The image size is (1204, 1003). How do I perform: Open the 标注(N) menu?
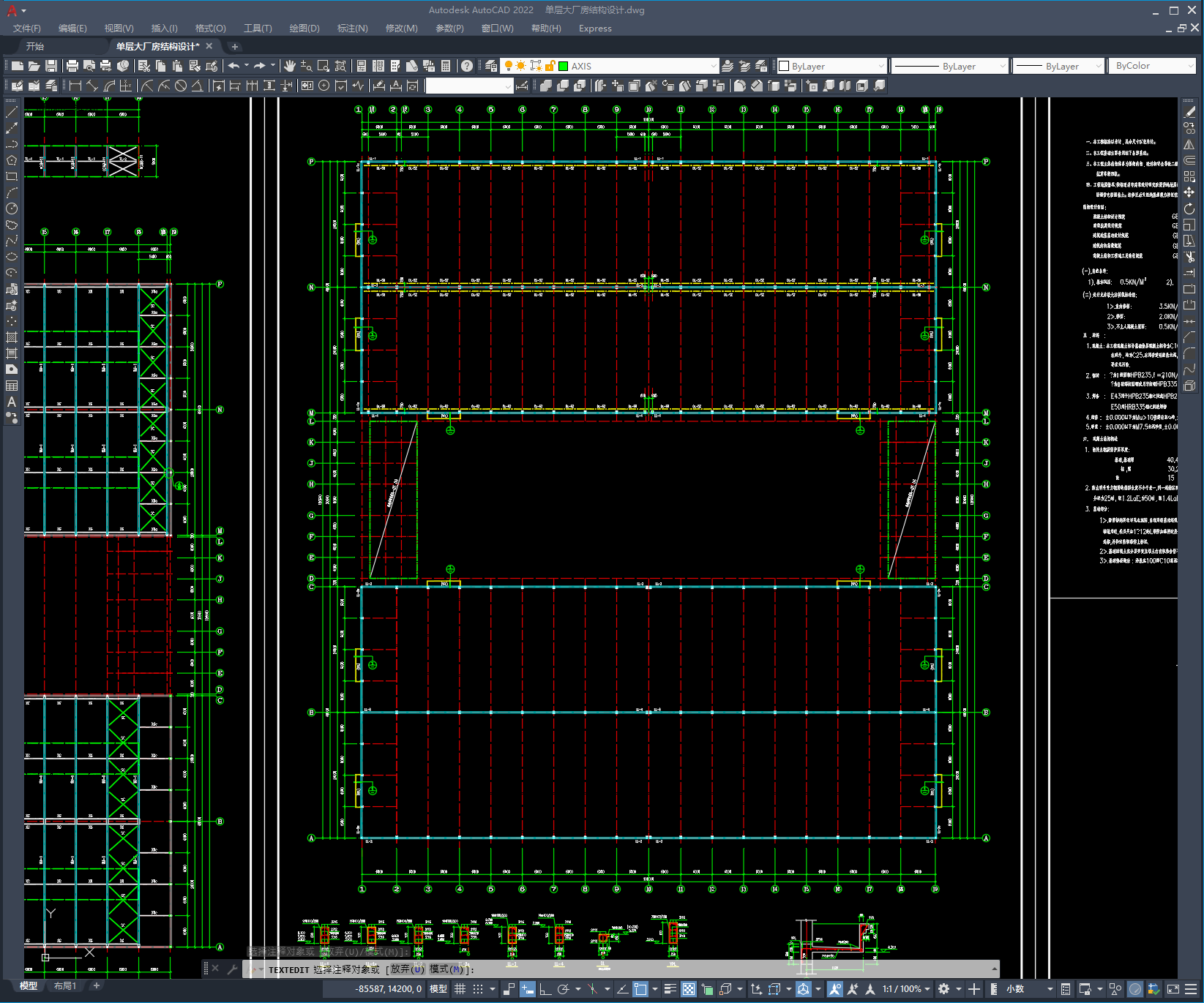(352, 29)
